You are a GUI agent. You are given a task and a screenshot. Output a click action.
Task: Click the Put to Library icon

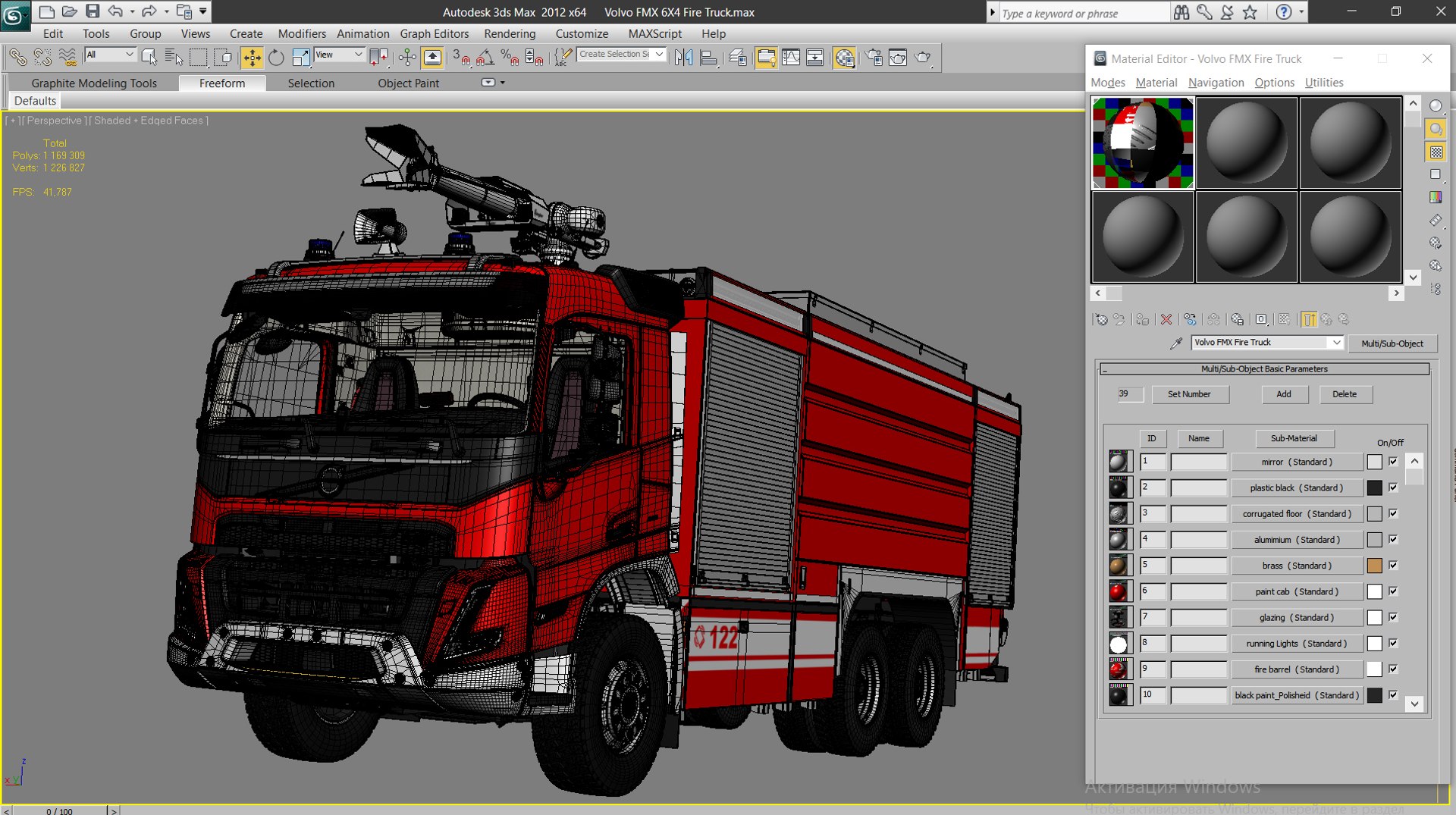click(x=1237, y=320)
